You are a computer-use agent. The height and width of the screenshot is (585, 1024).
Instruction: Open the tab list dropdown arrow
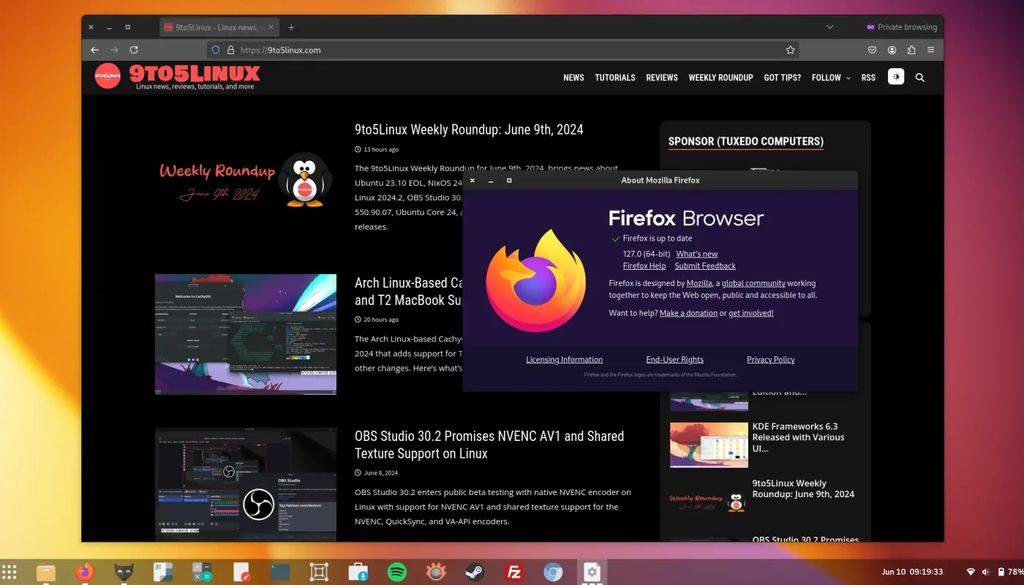pyautogui.click(x=830, y=27)
